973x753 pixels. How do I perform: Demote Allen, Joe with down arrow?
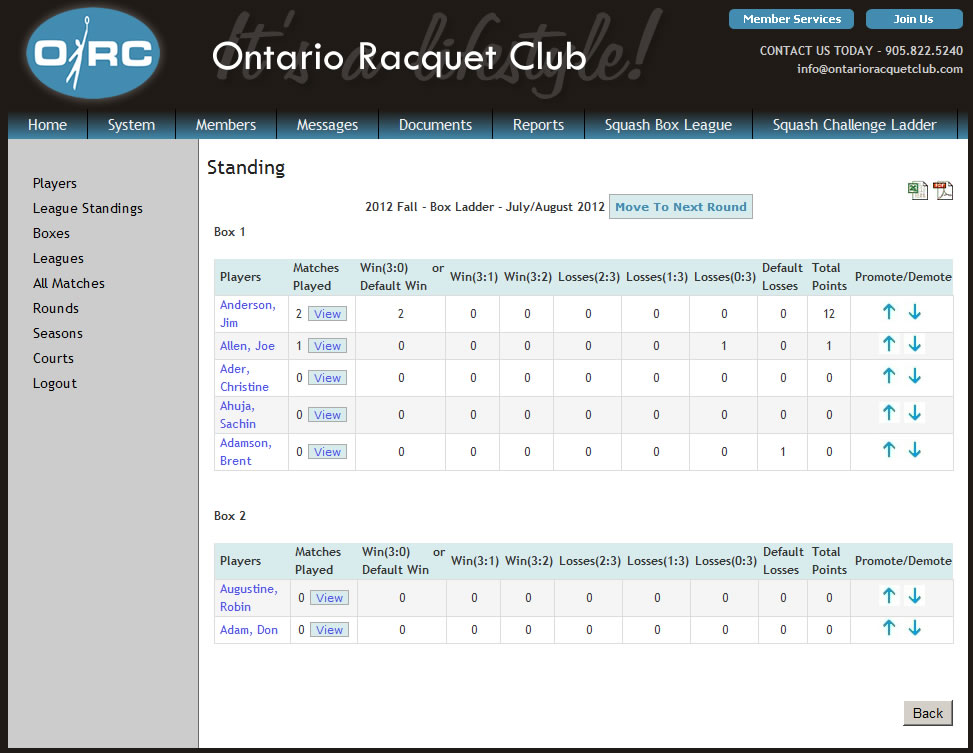(x=915, y=344)
